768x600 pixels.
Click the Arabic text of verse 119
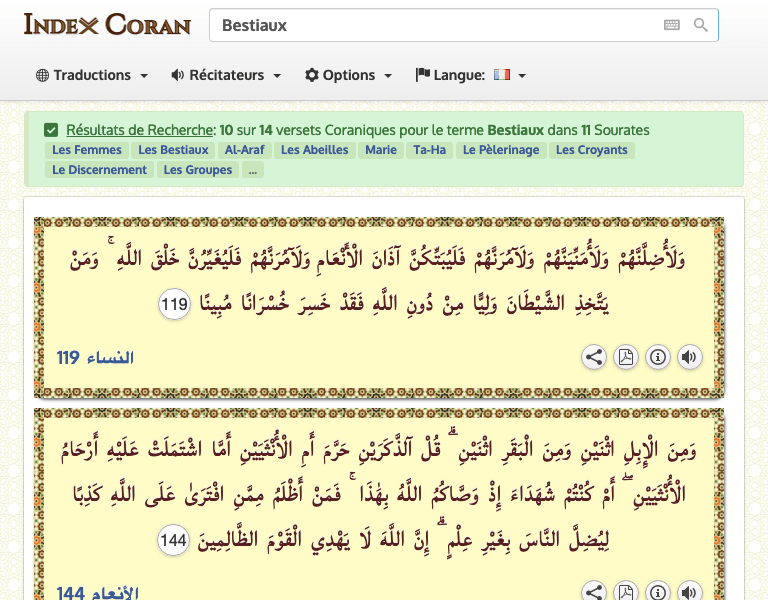coord(378,280)
